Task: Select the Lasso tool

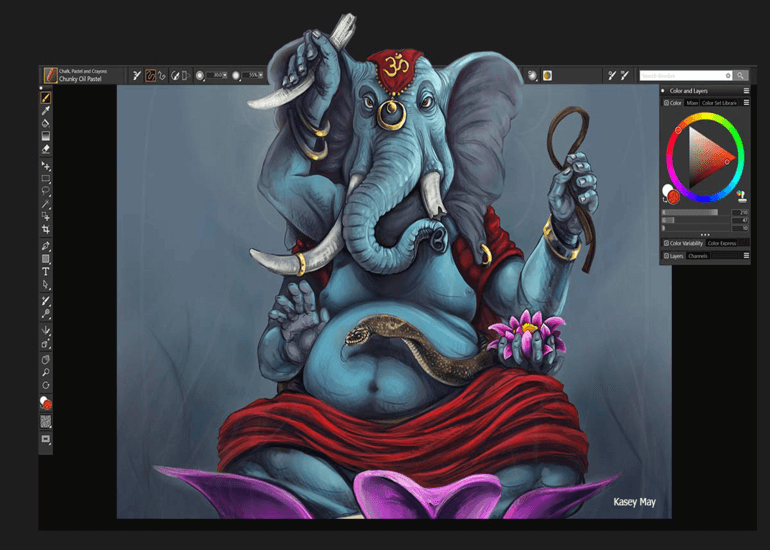Action: 46,190
